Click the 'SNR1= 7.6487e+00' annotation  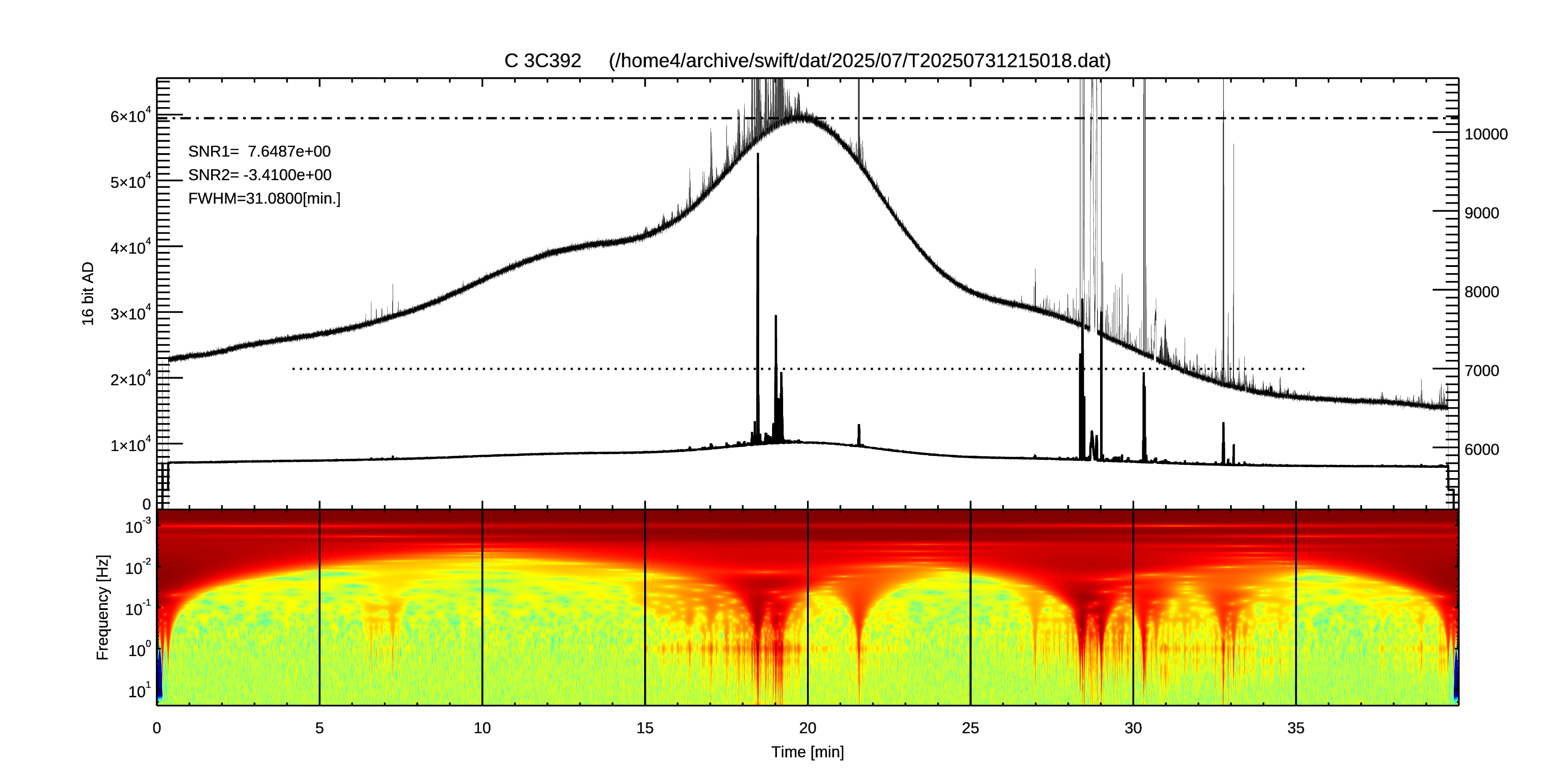point(259,151)
